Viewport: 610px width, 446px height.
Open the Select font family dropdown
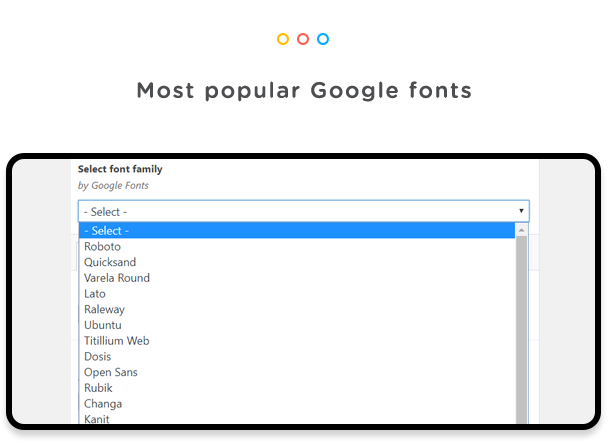click(303, 211)
